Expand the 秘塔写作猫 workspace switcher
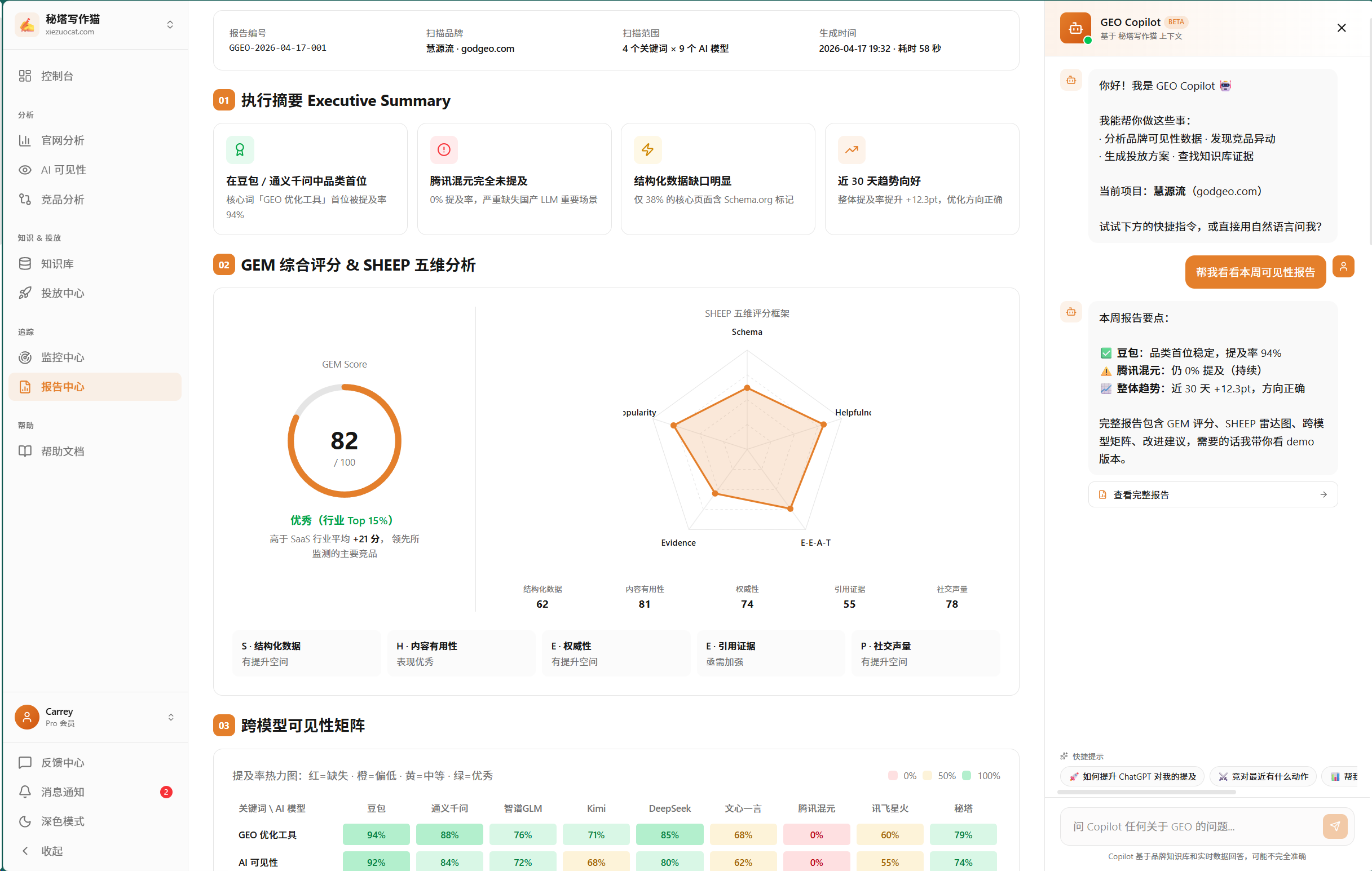The width and height of the screenshot is (1372, 871). coord(170,24)
